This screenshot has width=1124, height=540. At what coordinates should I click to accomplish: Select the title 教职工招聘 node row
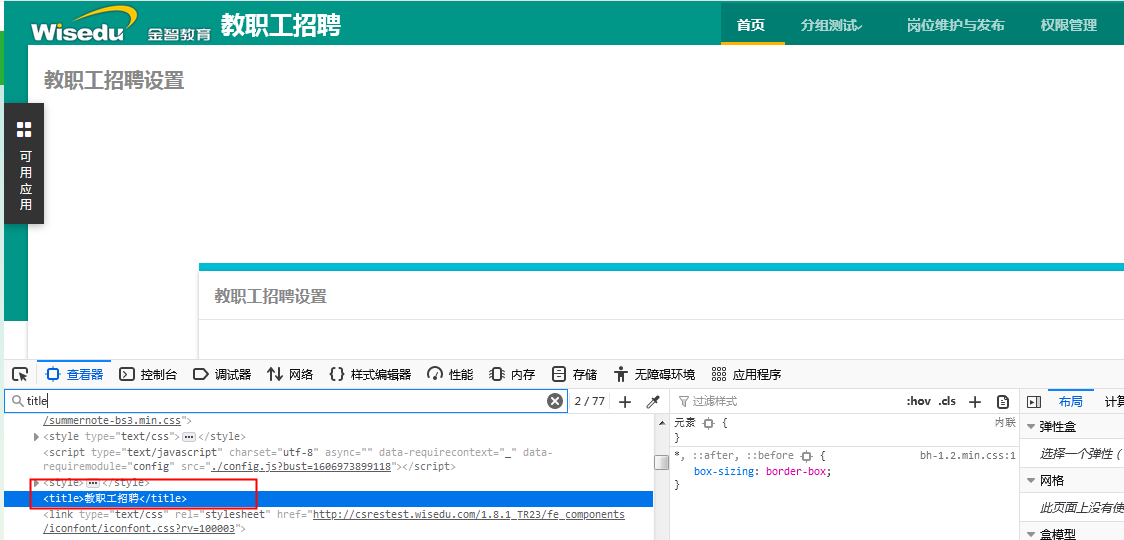pyautogui.click(x=328, y=498)
